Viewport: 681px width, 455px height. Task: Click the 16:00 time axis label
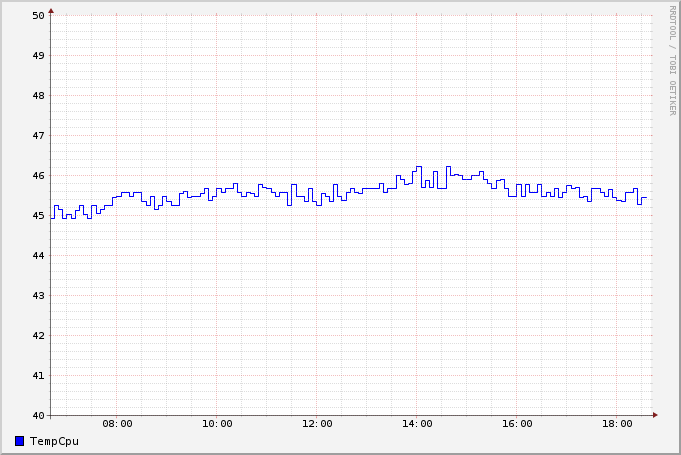coord(517,424)
